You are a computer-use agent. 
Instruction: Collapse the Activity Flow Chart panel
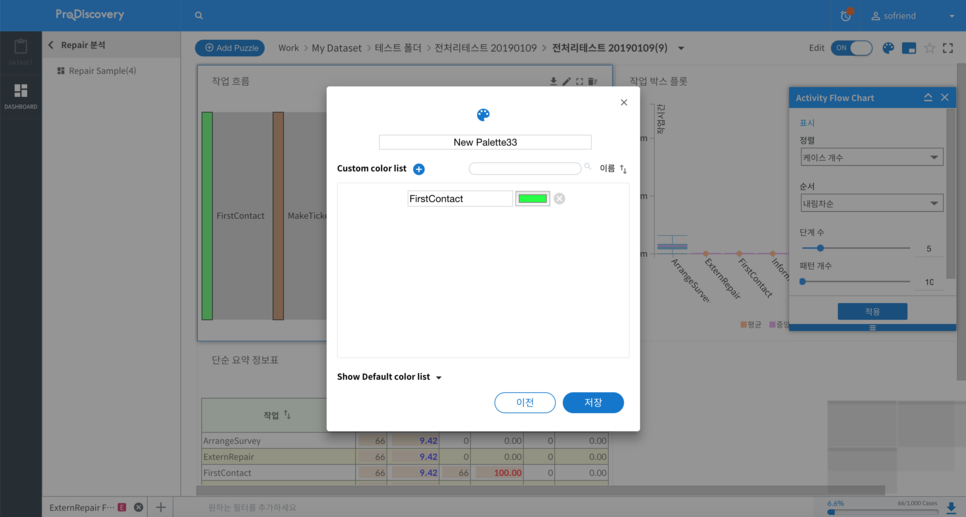[928, 98]
